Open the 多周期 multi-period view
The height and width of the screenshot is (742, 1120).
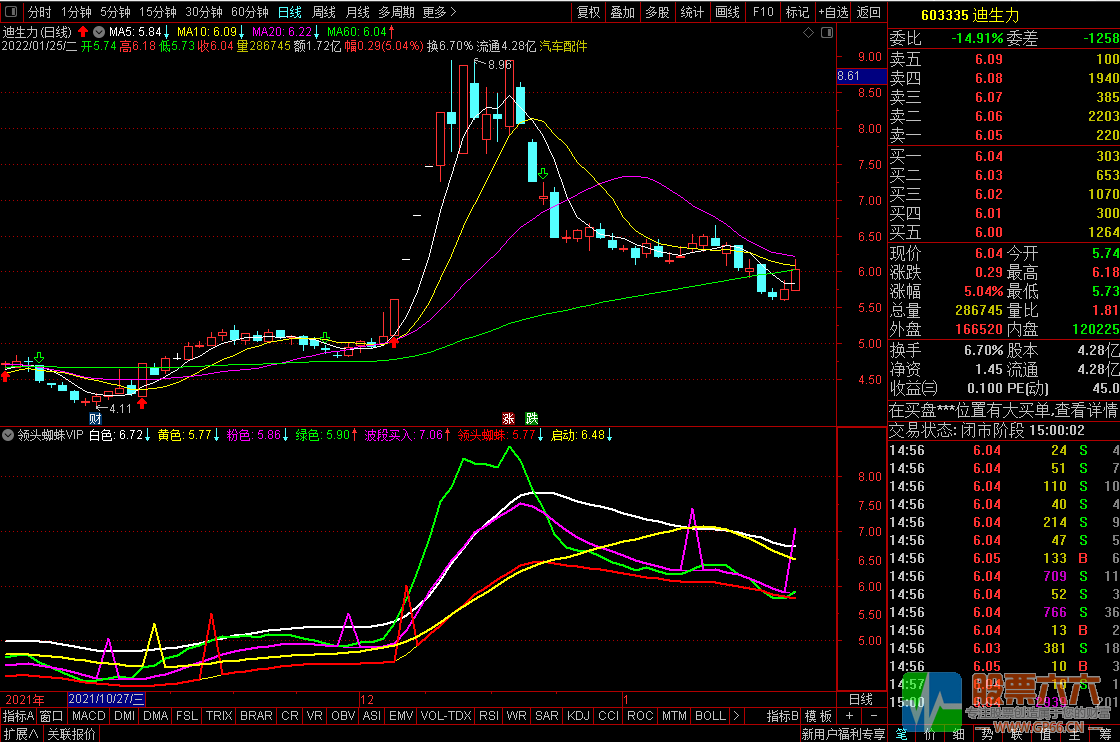pos(396,12)
